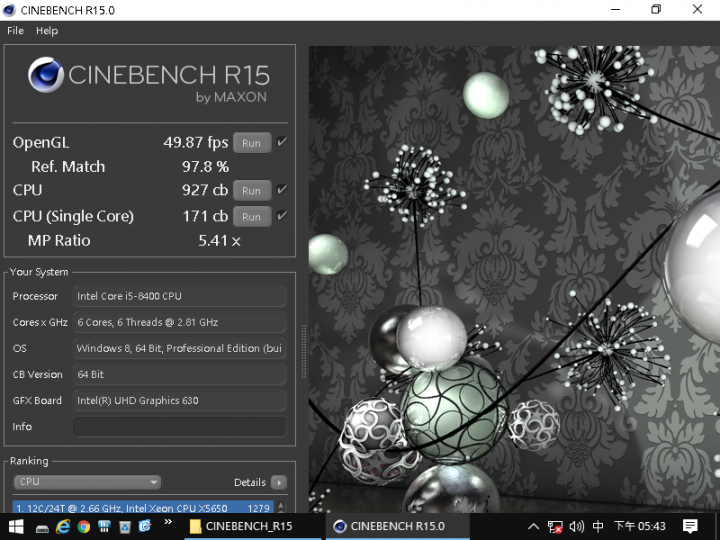Open the Help menu
720x540 pixels.
(47, 31)
